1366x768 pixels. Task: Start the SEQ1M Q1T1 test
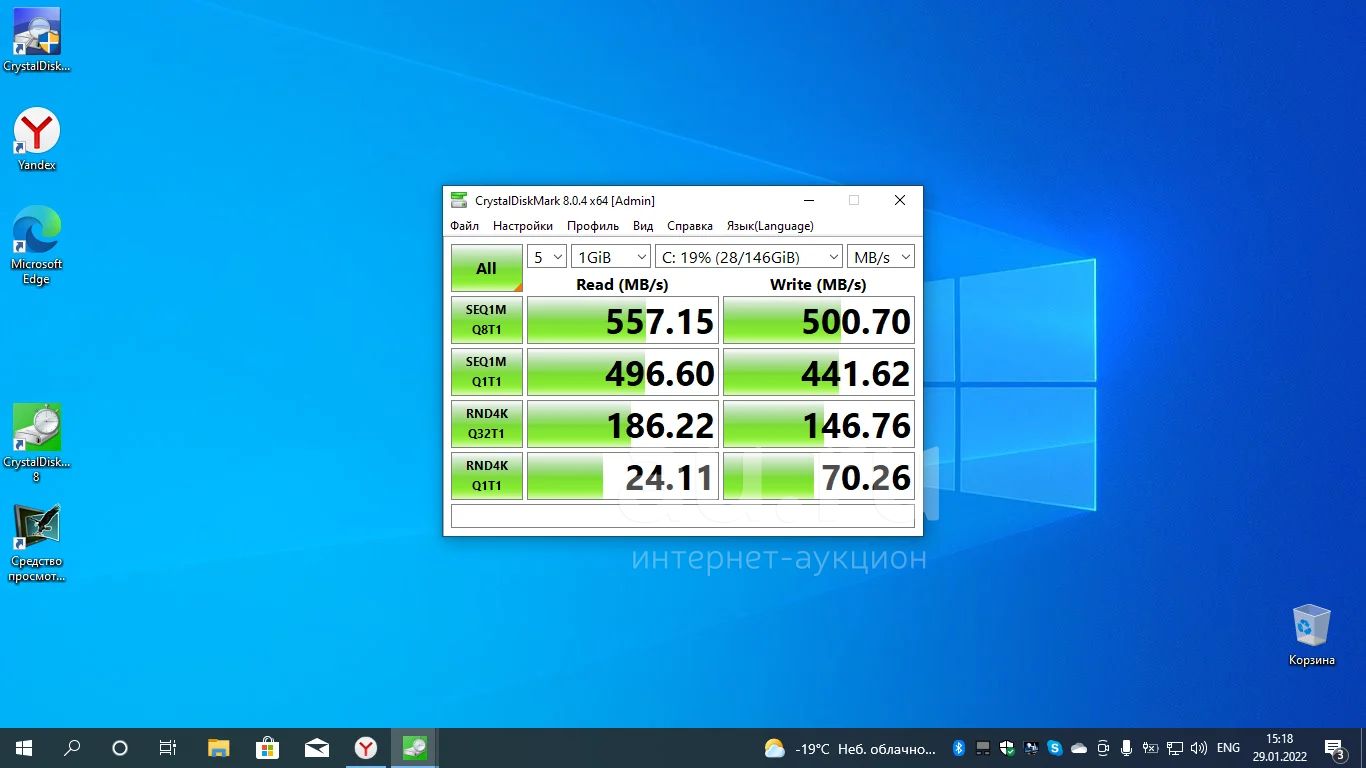pyautogui.click(x=486, y=372)
